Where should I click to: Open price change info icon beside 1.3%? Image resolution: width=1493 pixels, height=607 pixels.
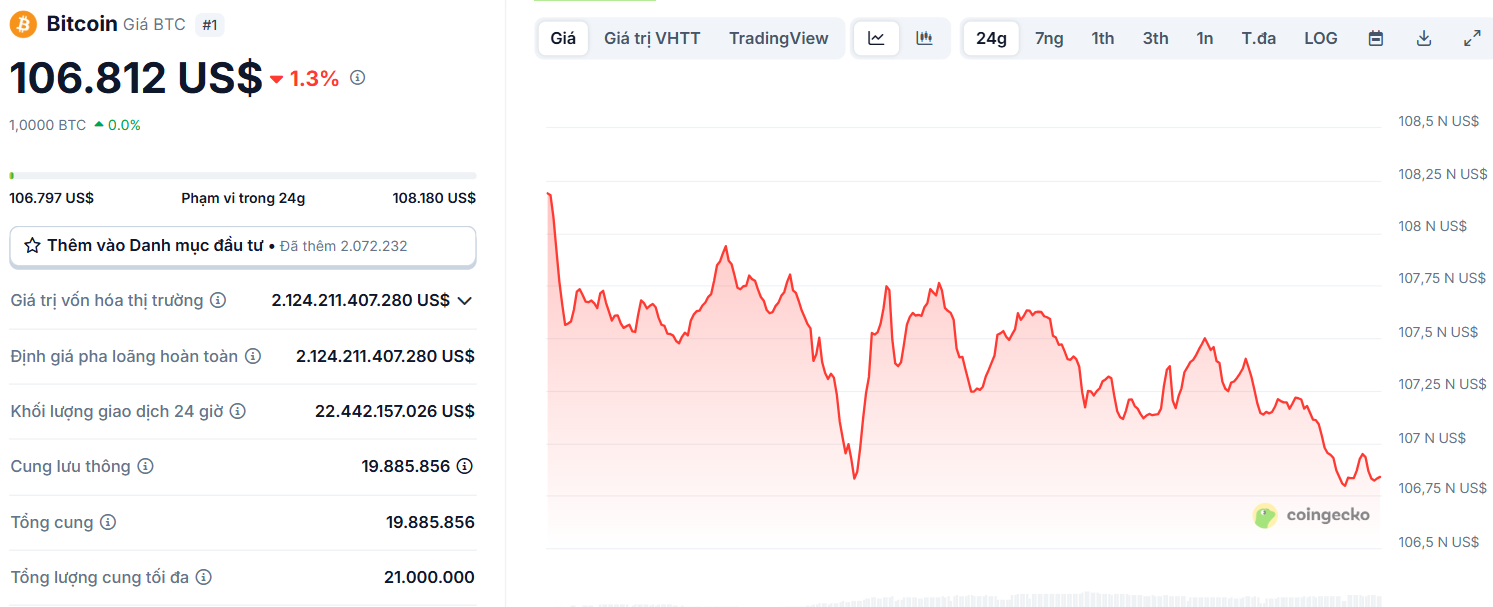[x=357, y=77]
